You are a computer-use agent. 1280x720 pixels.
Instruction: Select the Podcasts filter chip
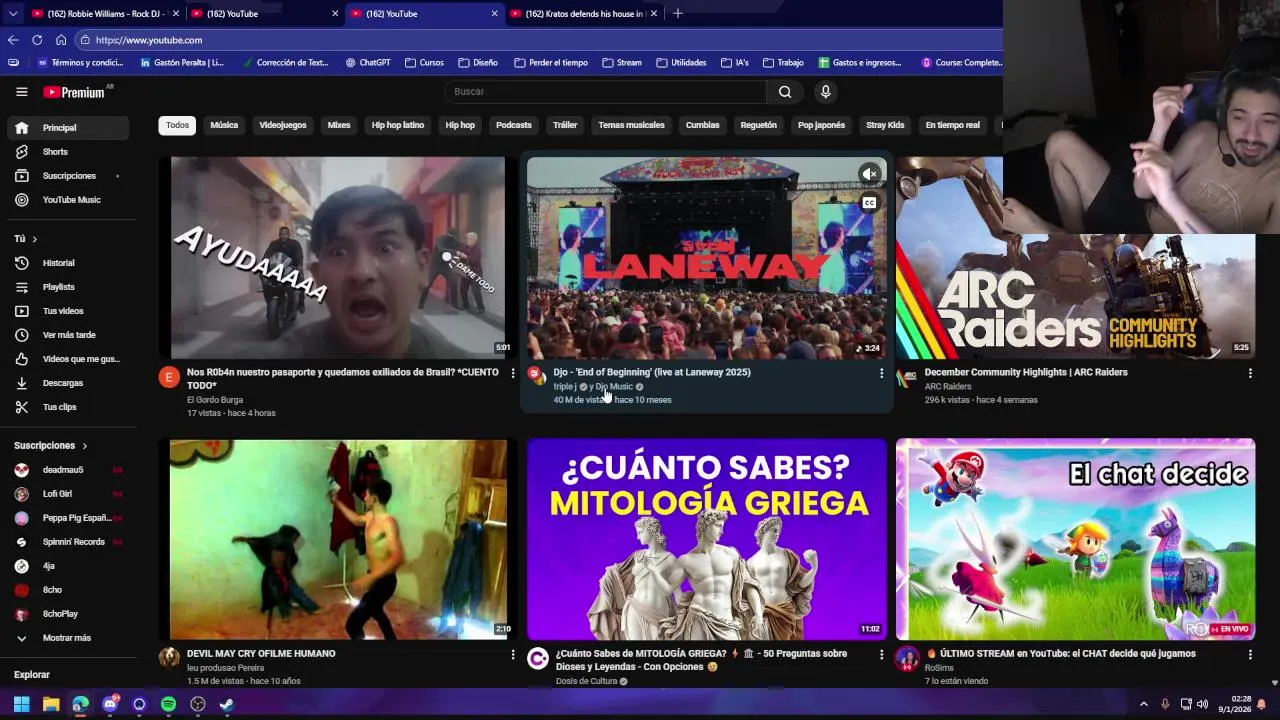pos(514,125)
